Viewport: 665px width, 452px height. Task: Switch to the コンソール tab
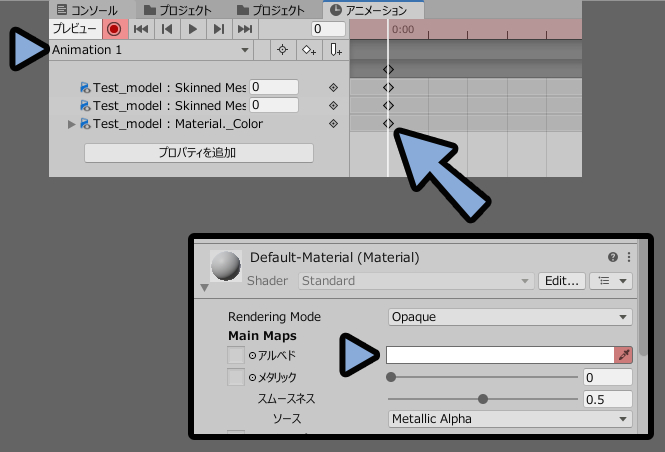coord(87,10)
